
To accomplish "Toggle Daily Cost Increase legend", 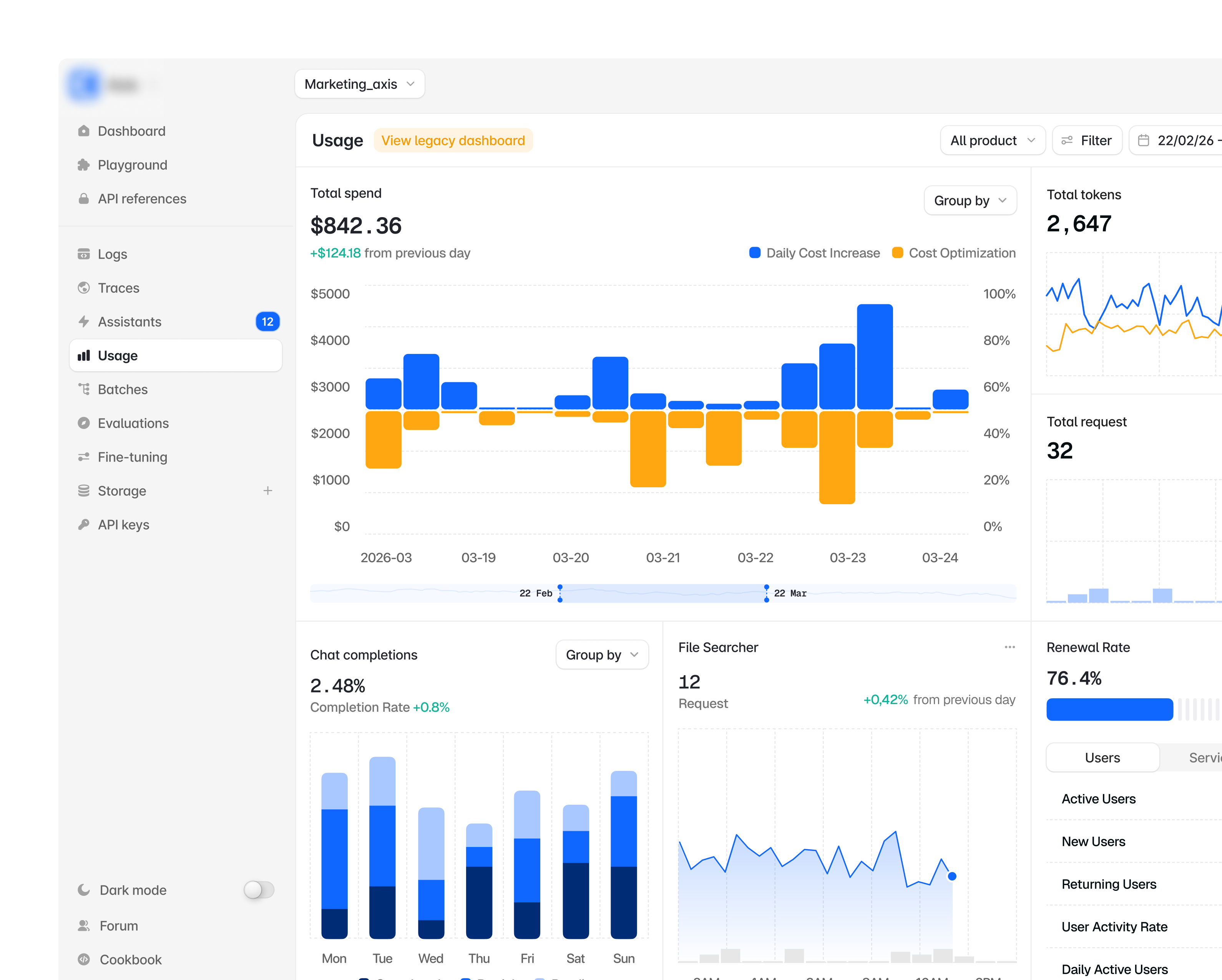I will (x=815, y=253).
